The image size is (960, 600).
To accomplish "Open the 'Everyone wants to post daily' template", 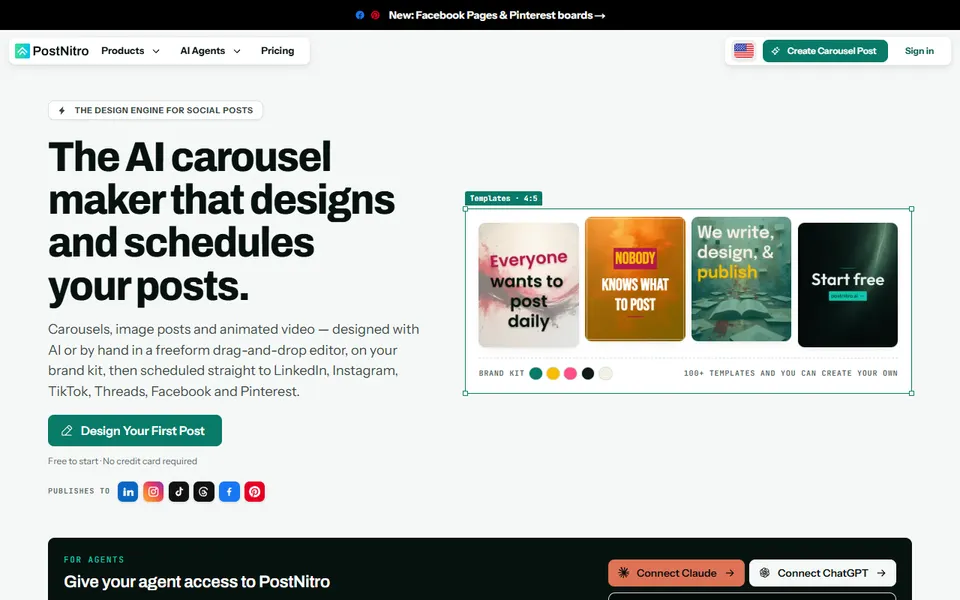I will coord(528,285).
